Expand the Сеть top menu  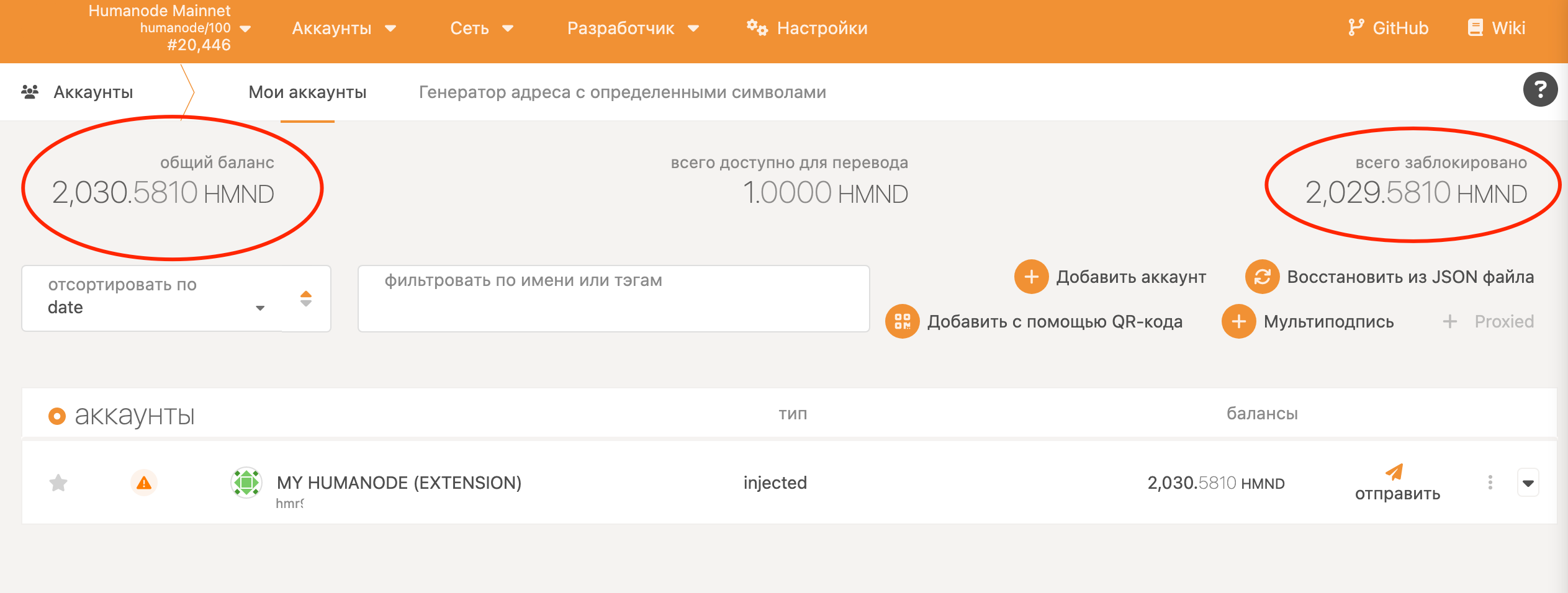pyautogui.click(x=482, y=28)
